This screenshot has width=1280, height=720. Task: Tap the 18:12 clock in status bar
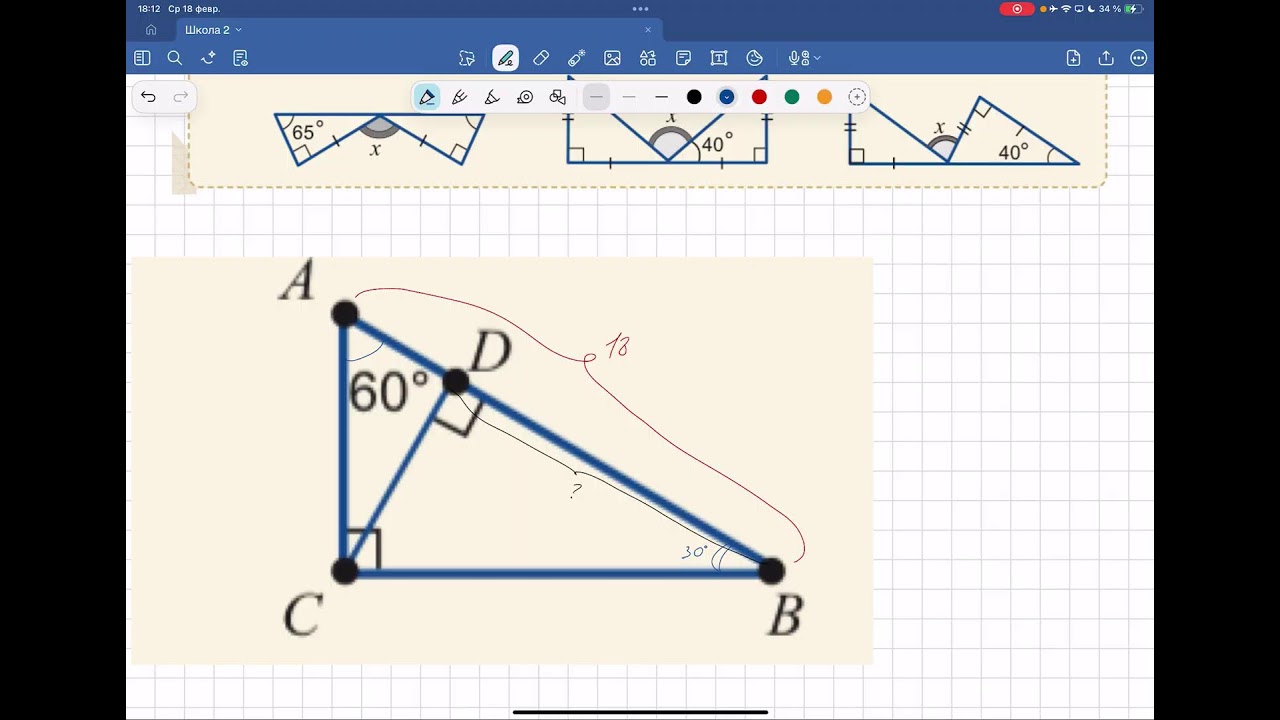[x=149, y=9]
